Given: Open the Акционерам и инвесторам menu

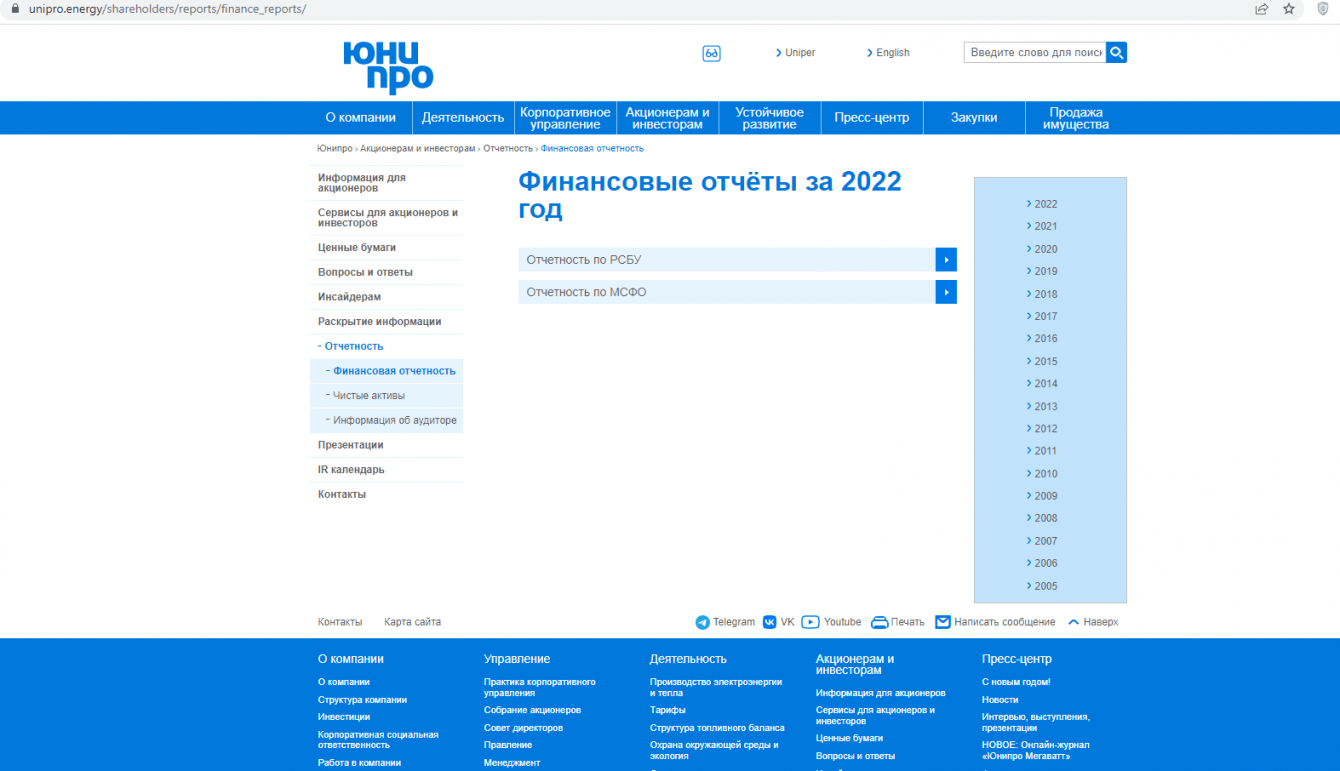Looking at the screenshot, I should pyautogui.click(x=668, y=118).
